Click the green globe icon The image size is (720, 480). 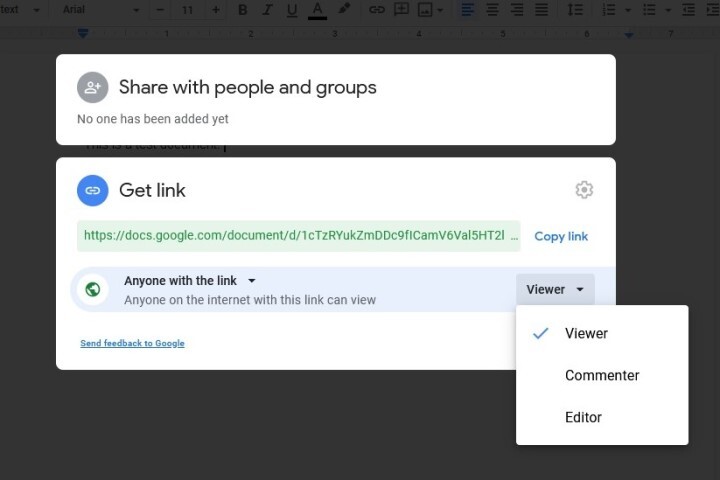pos(93,289)
